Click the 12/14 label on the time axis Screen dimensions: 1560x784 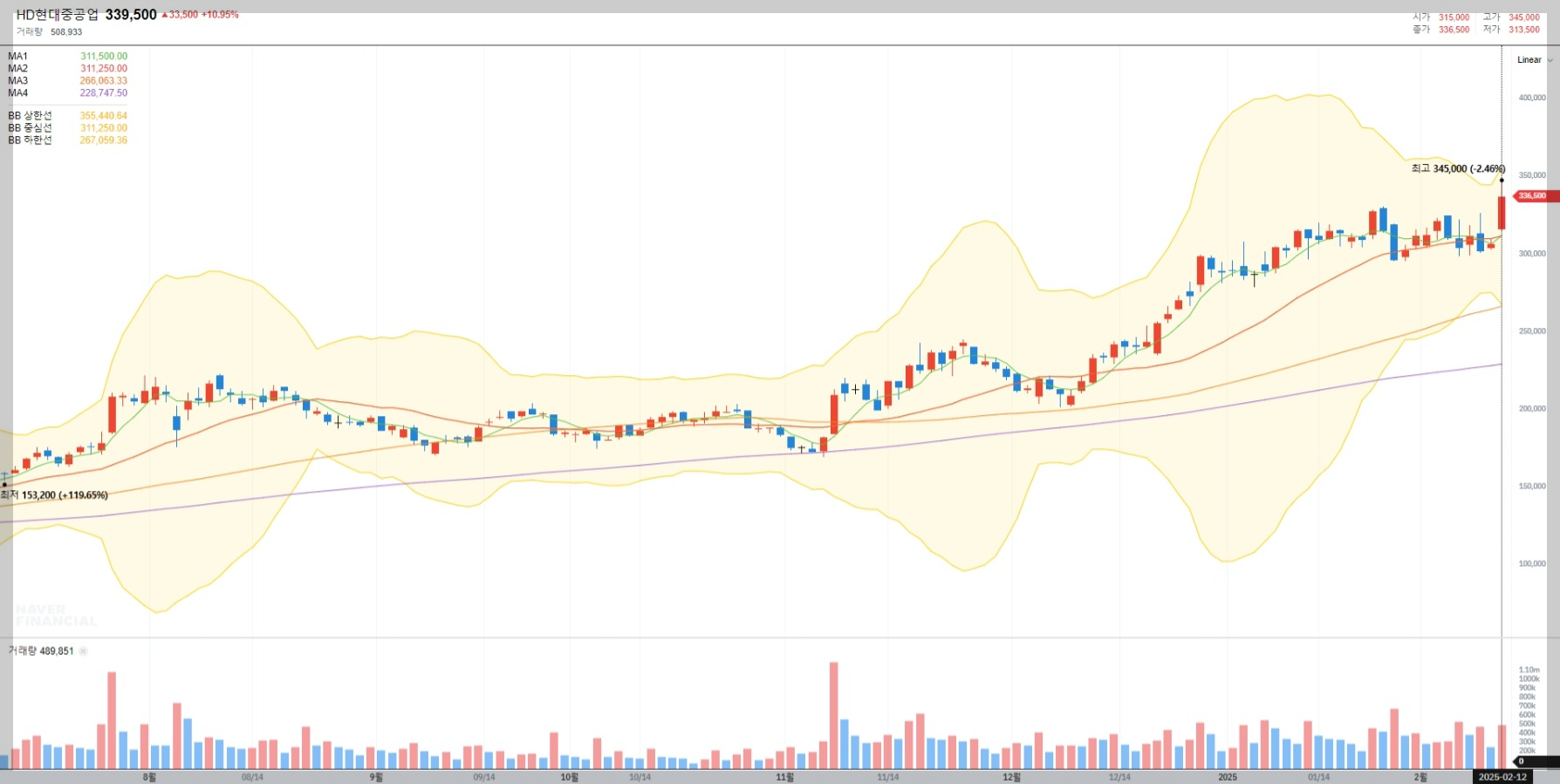coord(1119,777)
